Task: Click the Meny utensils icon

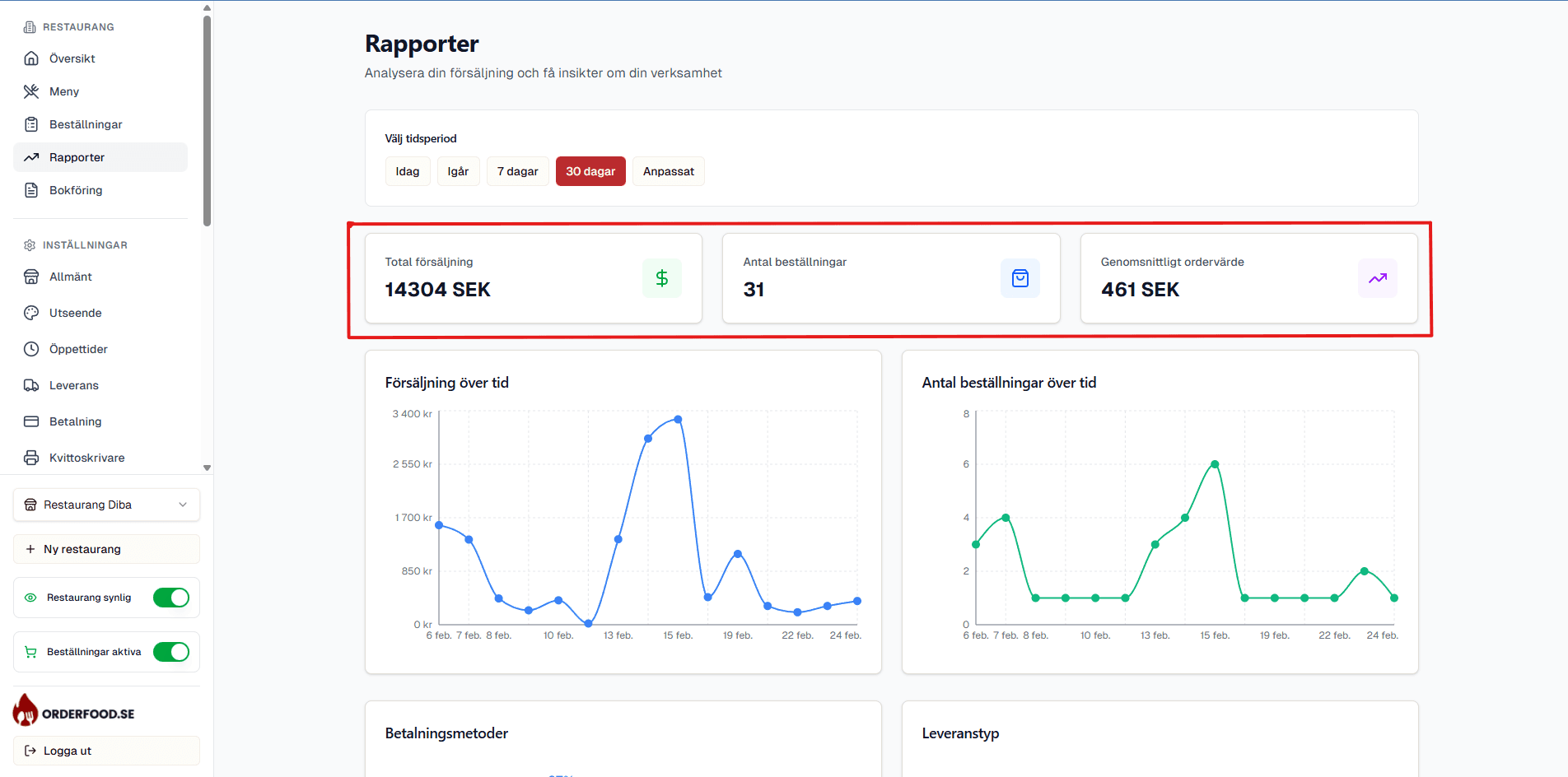Action: (31, 91)
